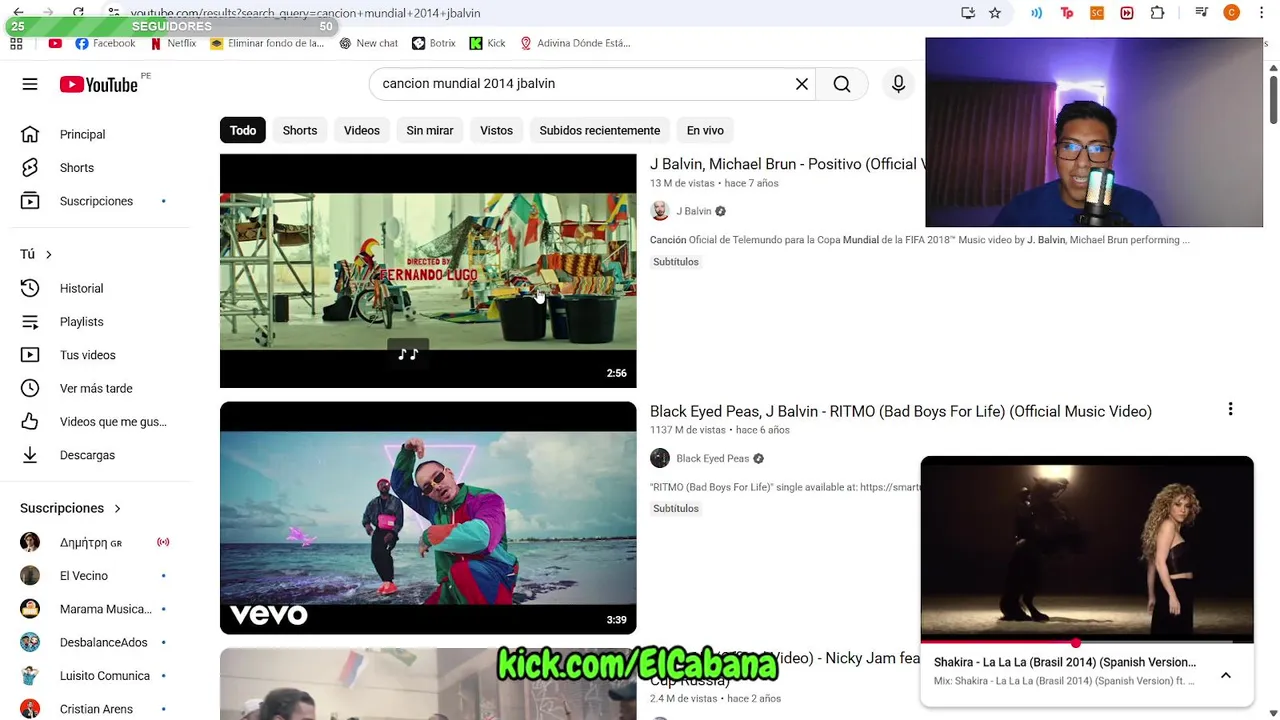Screen dimensions: 1280x720
Task: Start voice search with the microphone
Action: point(898,84)
